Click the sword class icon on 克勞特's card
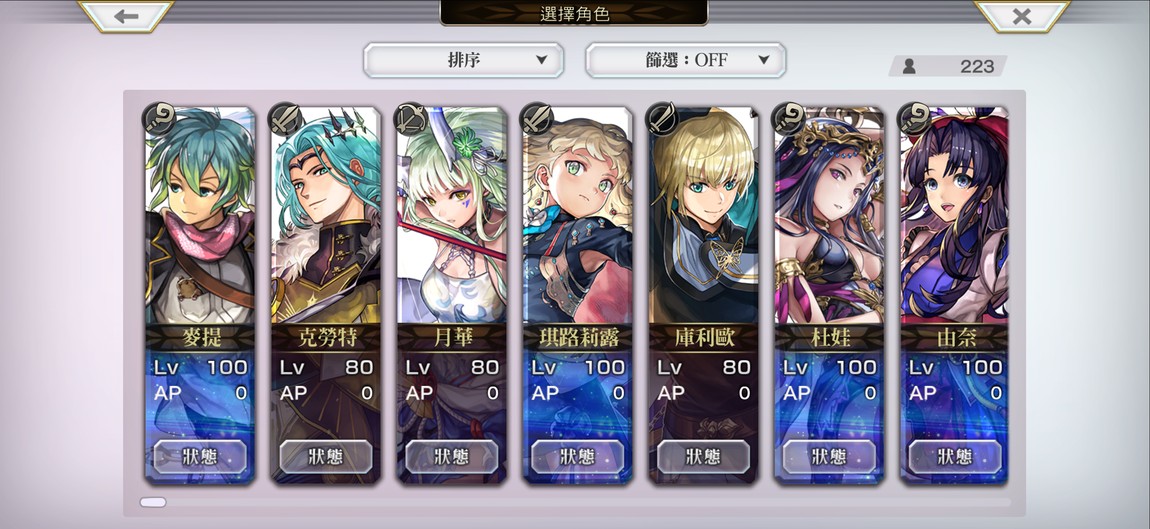This screenshot has width=1150, height=529. click(285, 120)
